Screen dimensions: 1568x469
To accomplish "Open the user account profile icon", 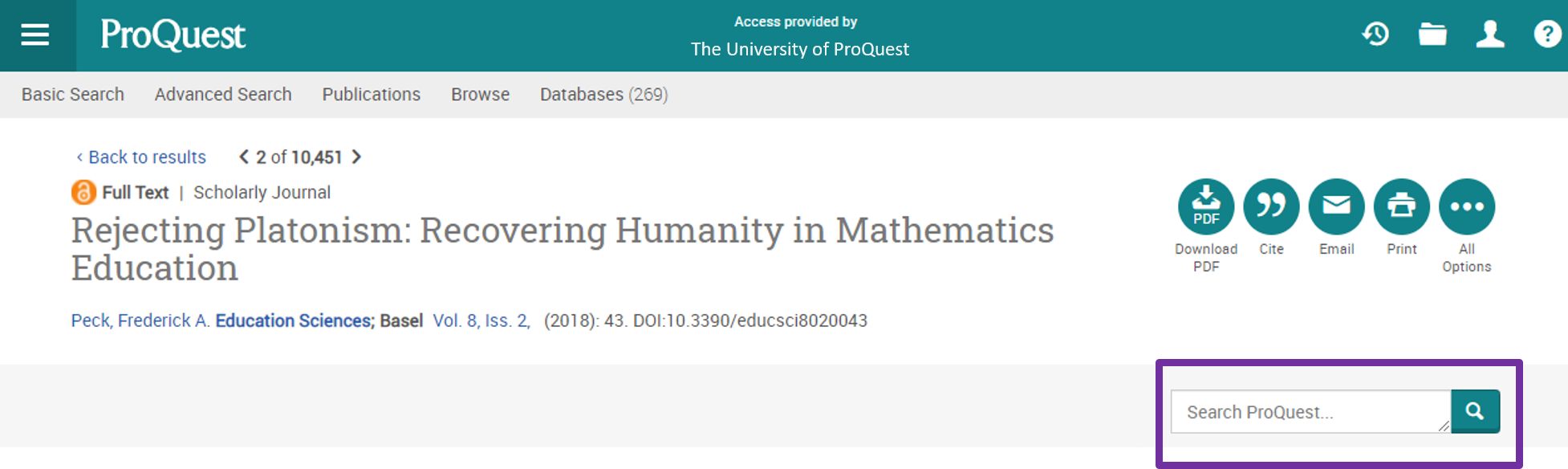I will pos(1490,34).
